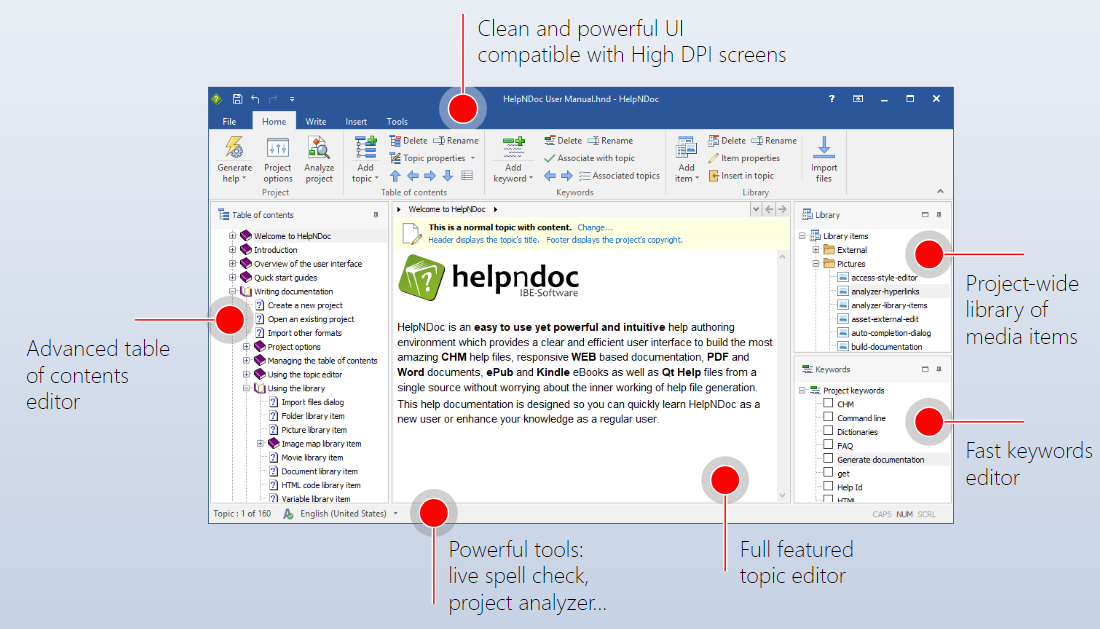Viewport: 1100px width, 629px height.
Task: Click Rename in the Table of contents group
Action: (x=456, y=141)
